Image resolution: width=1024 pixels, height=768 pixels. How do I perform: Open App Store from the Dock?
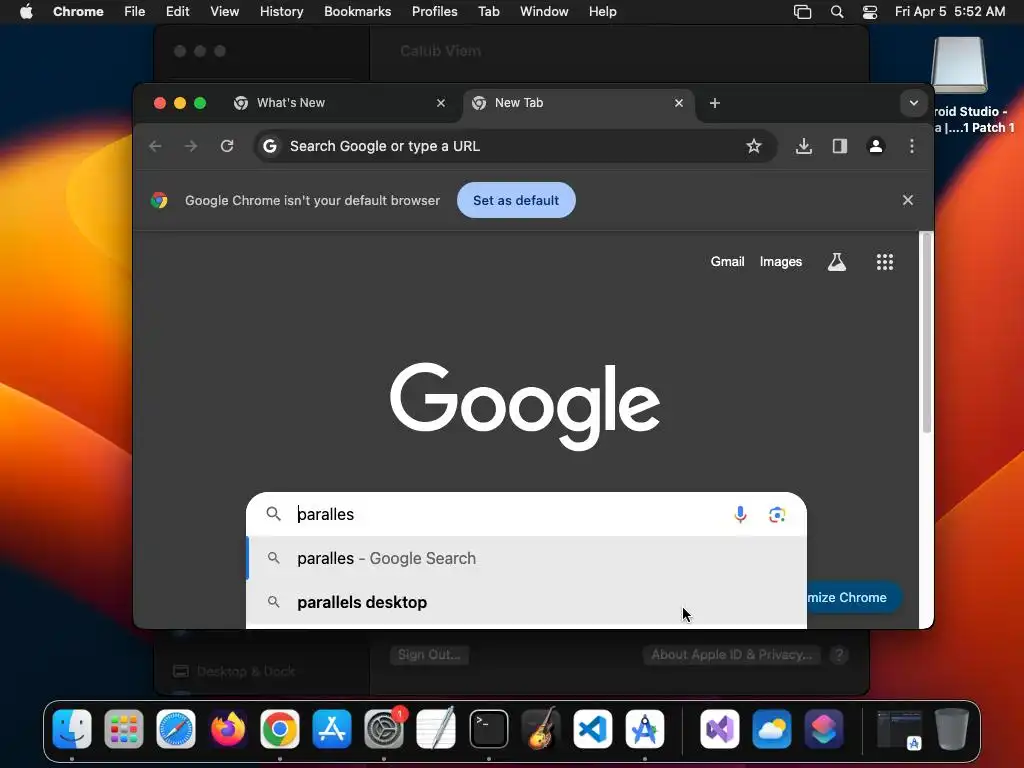(x=332, y=729)
